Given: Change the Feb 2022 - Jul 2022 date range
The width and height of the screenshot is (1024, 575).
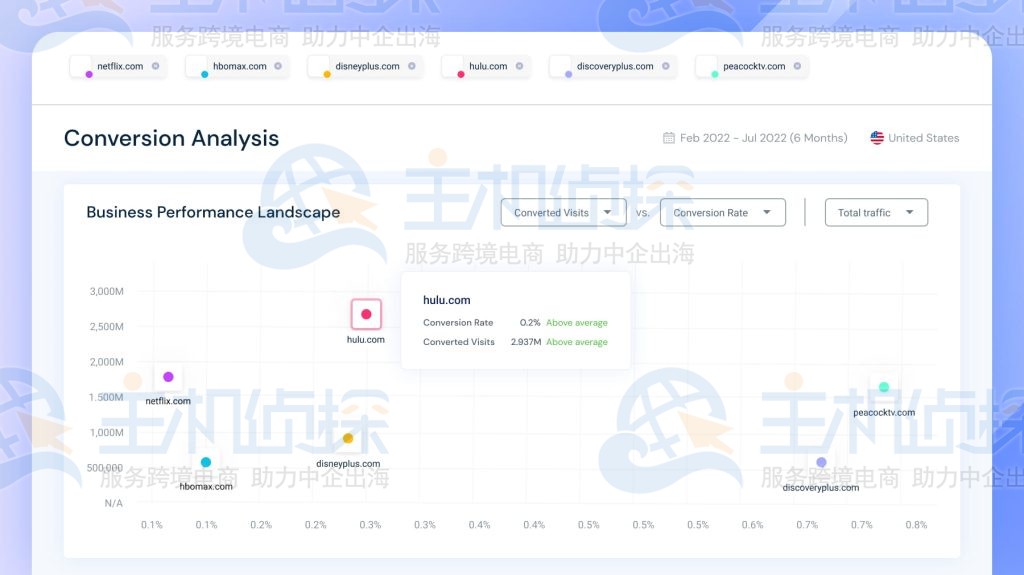Looking at the screenshot, I should 763,138.
